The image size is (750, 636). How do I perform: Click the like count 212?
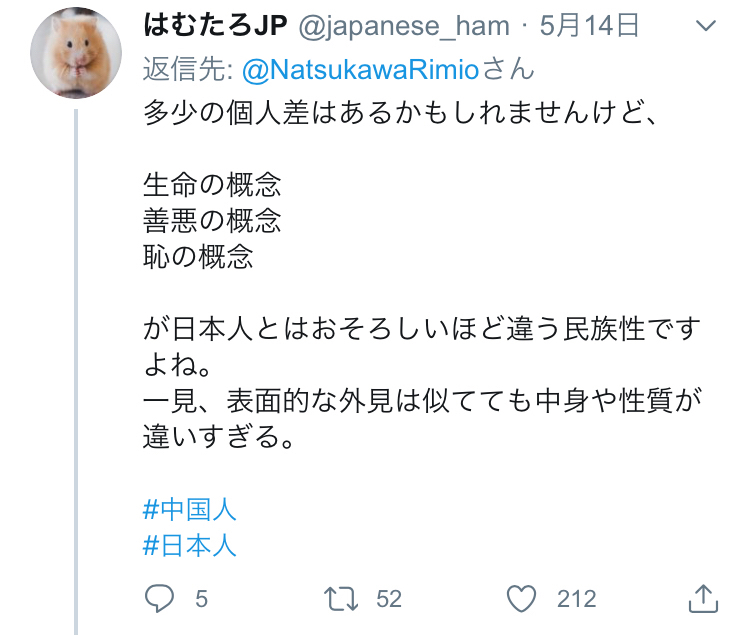577,599
